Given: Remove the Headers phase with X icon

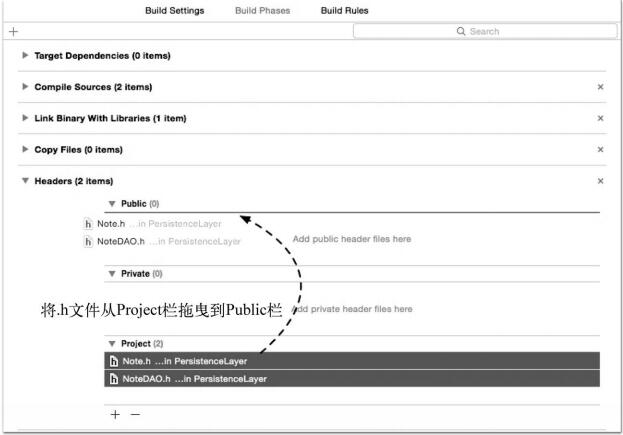Looking at the screenshot, I should click(x=600, y=181).
